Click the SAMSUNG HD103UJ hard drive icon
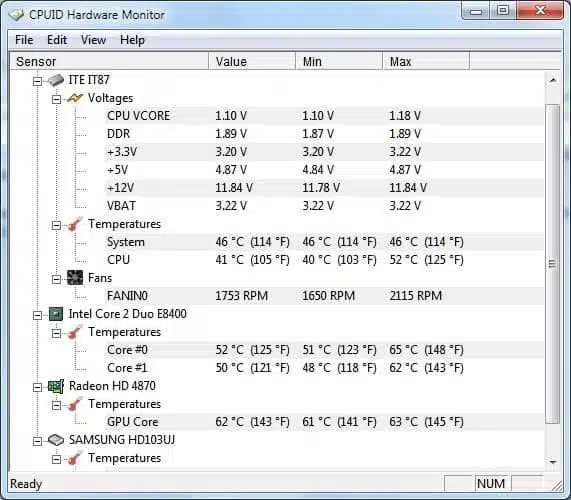Image resolution: width=571 pixels, height=500 pixels. click(56, 440)
